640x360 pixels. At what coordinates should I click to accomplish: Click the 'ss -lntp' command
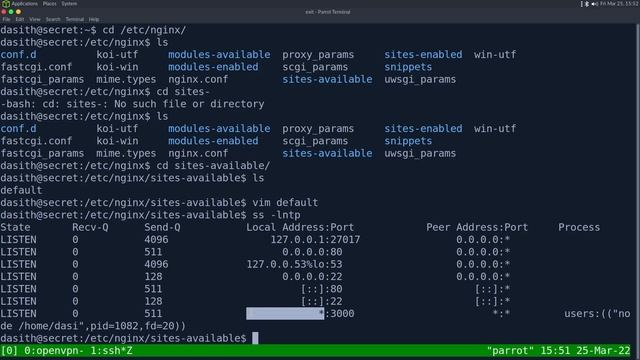click(276, 215)
